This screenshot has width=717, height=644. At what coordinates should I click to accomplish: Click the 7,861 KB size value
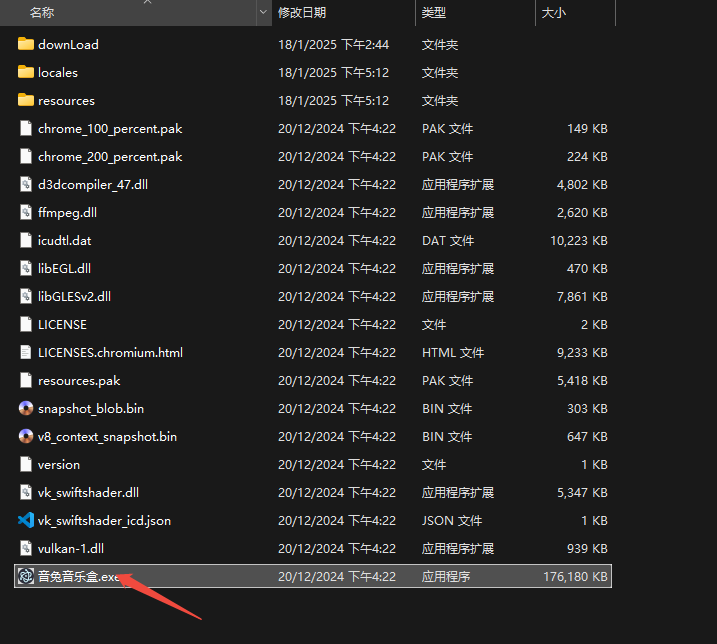[x=582, y=296]
